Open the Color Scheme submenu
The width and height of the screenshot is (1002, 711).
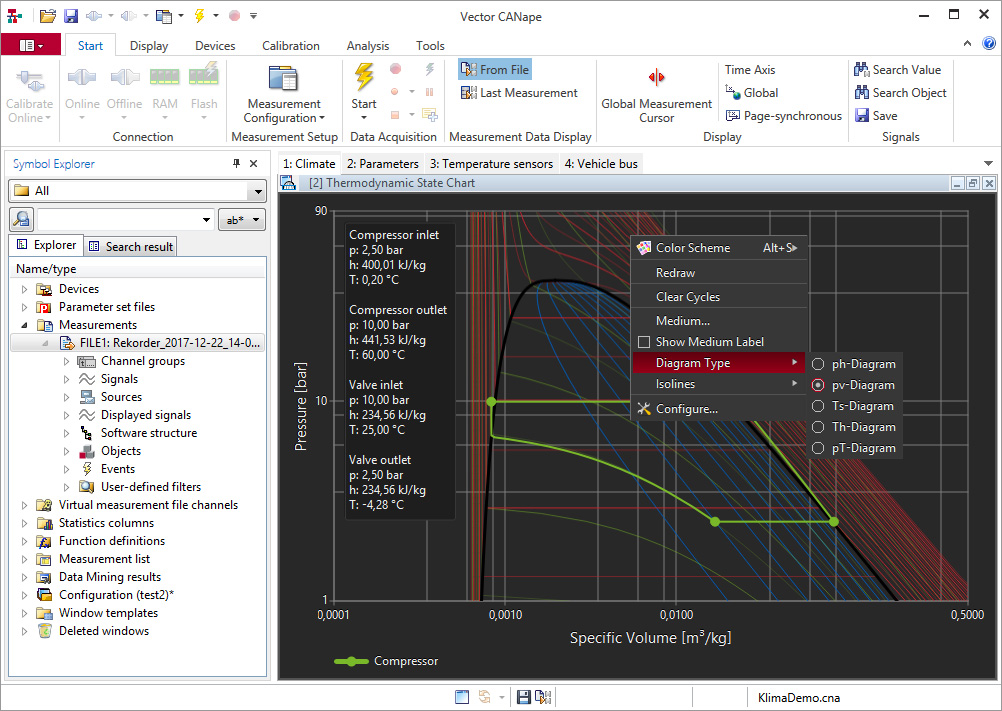tap(719, 248)
